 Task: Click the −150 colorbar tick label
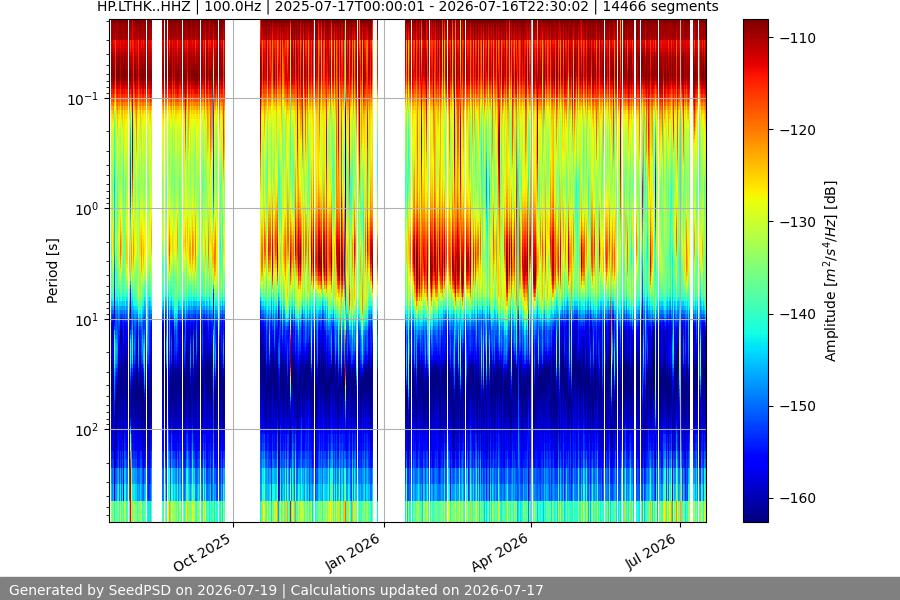pyautogui.click(x=798, y=406)
